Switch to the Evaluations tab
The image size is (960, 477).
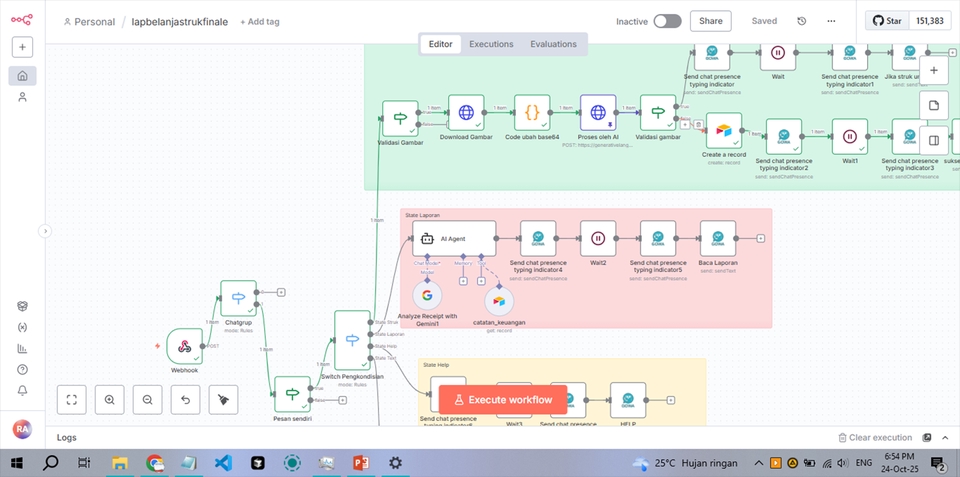(x=553, y=44)
